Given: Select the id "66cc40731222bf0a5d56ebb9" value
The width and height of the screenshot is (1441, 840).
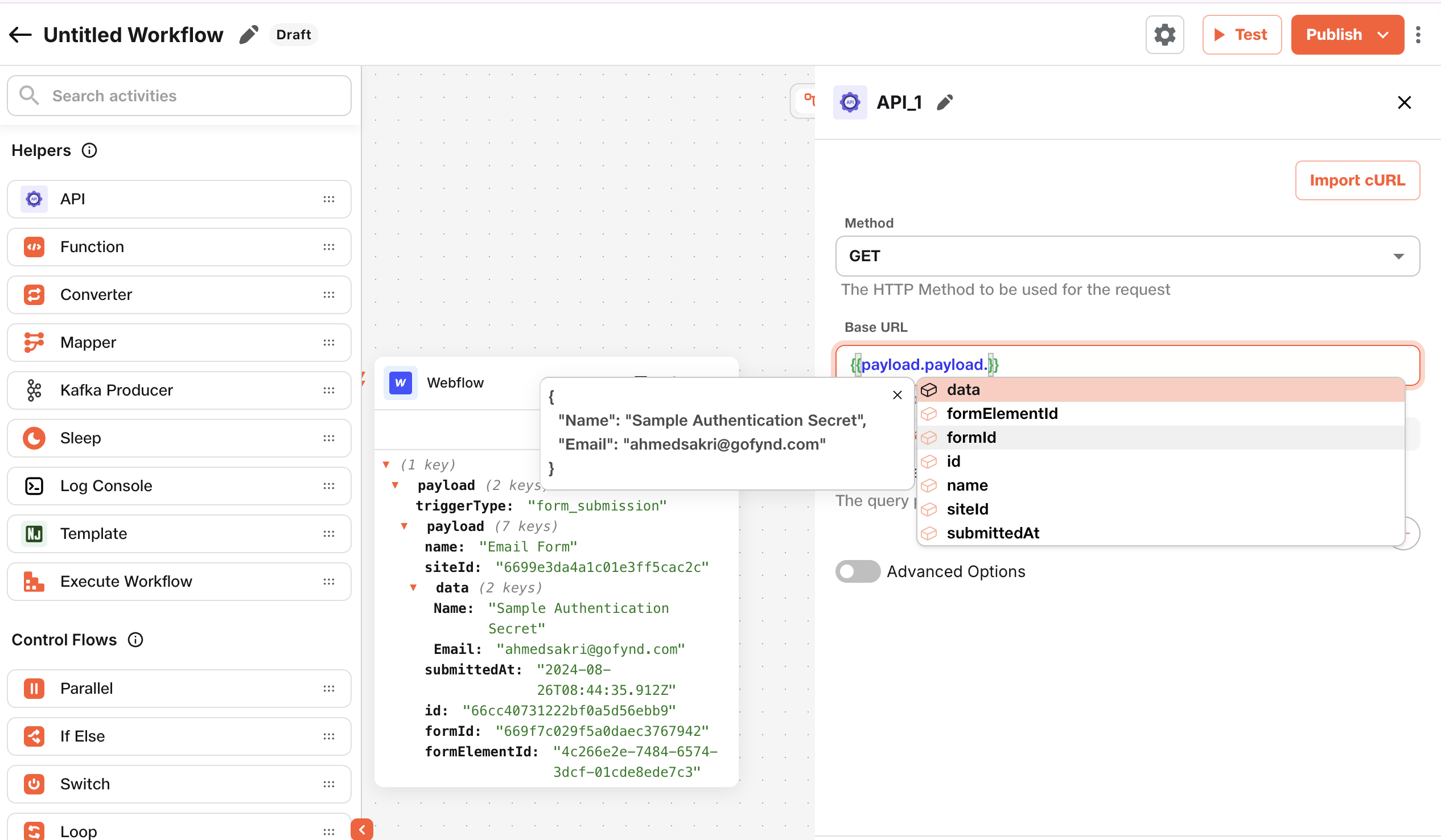Looking at the screenshot, I should click(569, 711).
